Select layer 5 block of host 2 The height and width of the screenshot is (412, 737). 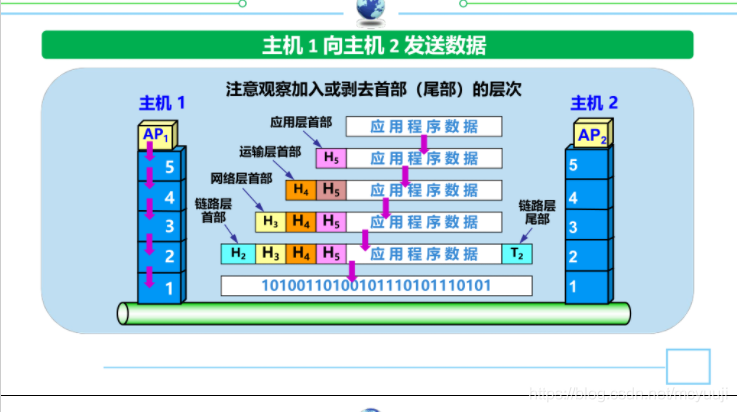point(589,163)
